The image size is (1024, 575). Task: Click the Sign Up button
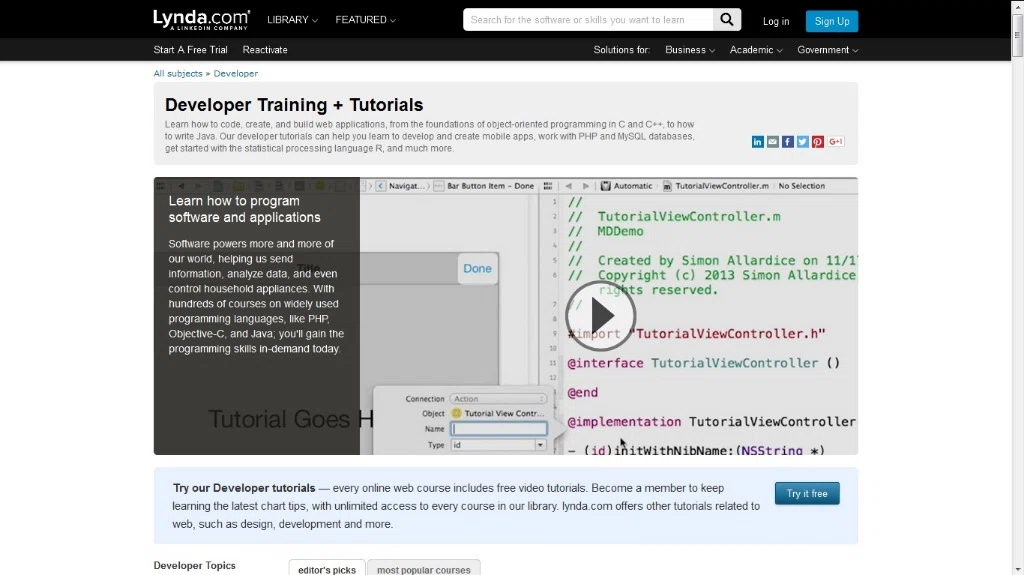coord(831,21)
